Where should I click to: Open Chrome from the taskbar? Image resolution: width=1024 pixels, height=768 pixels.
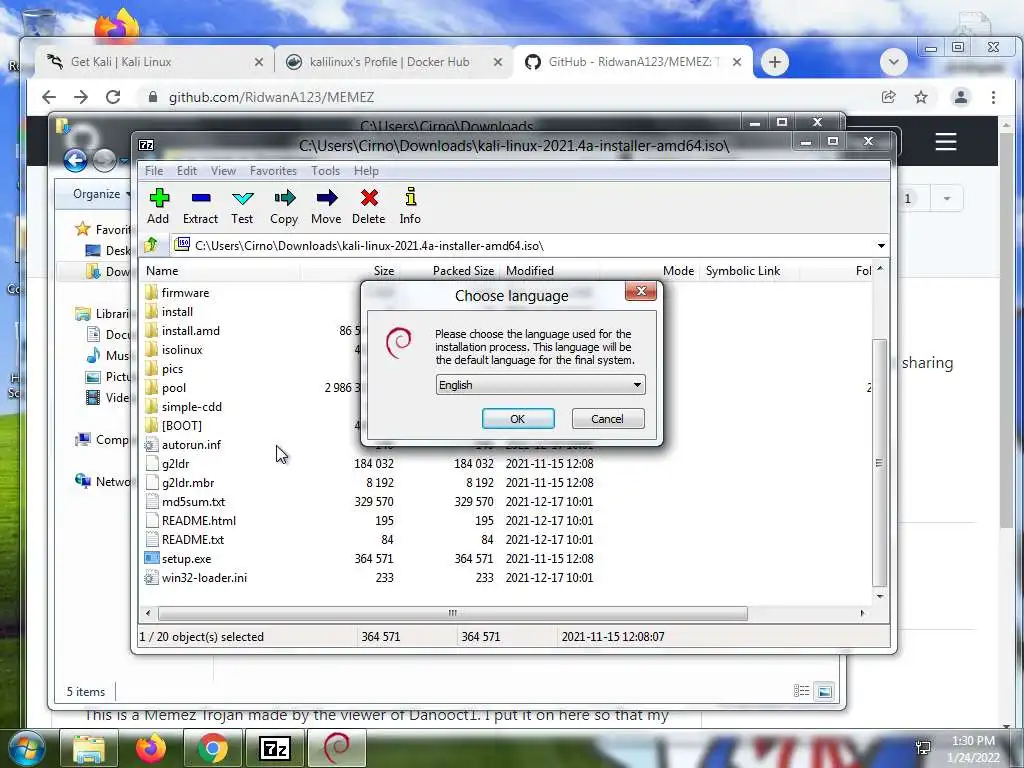212,748
